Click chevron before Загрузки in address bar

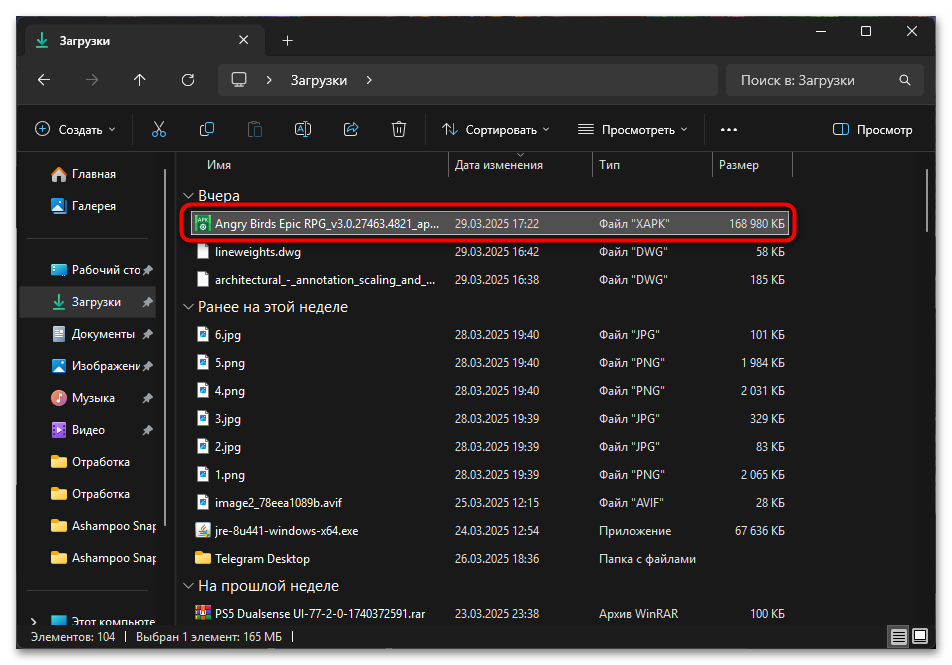coord(269,80)
